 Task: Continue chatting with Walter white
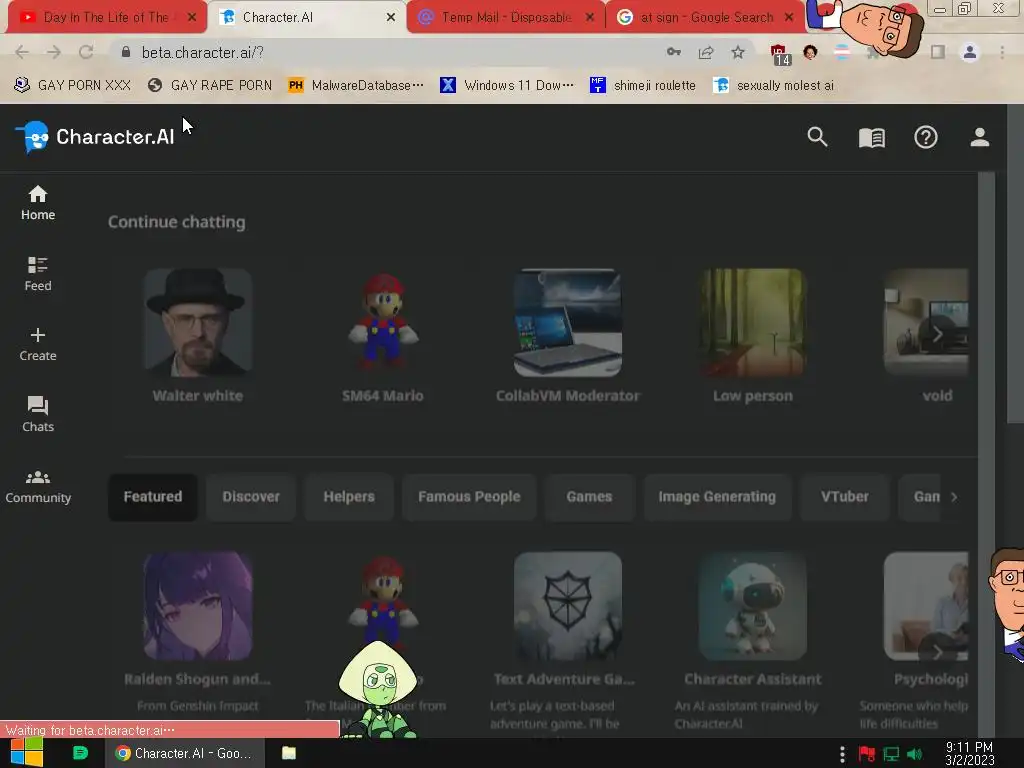coord(198,337)
